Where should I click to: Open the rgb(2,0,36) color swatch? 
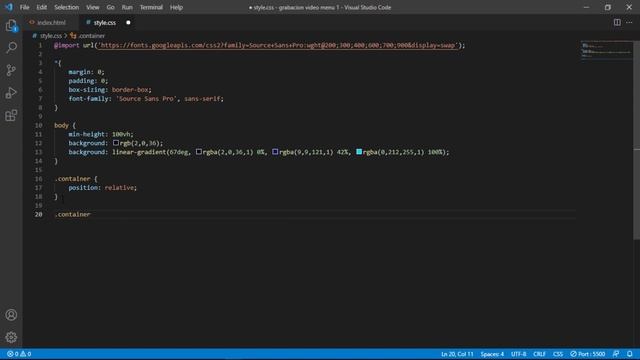coord(116,143)
